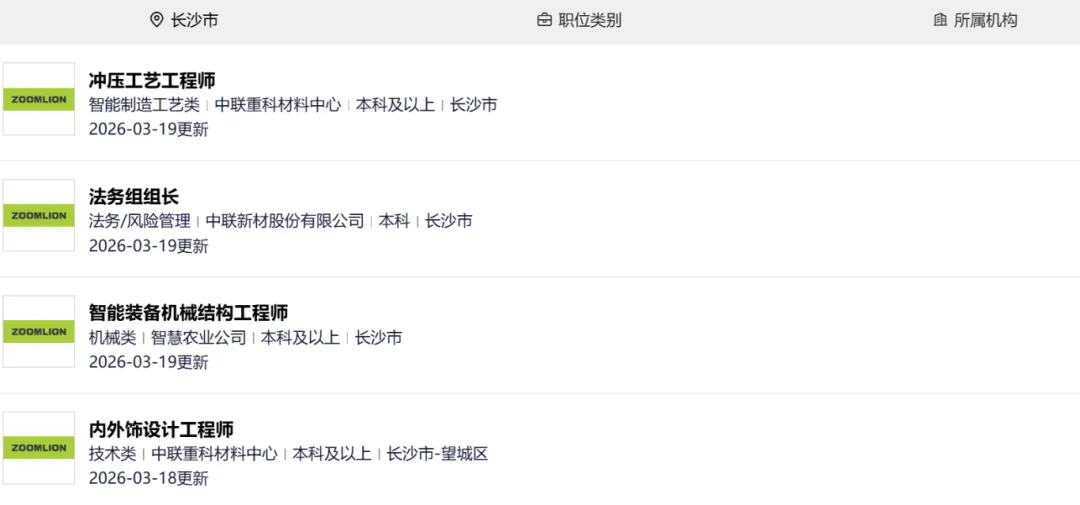Click the building organization icon
The height and width of the screenshot is (505, 1080).
tap(940, 20)
